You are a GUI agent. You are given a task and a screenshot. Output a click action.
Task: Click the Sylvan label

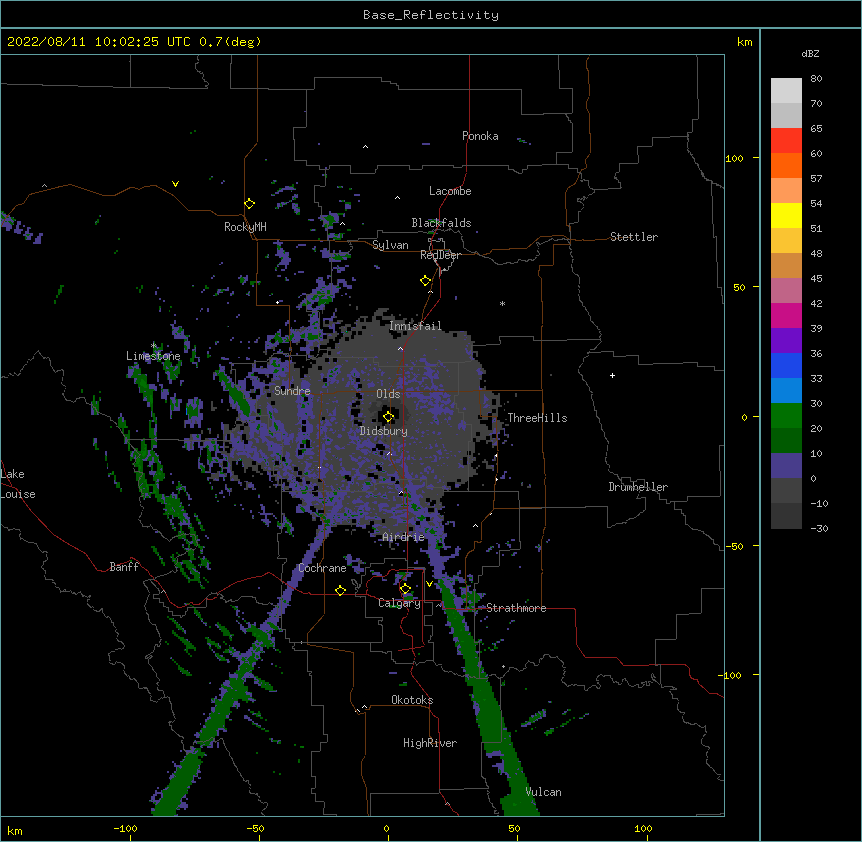[x=390, y=245]
